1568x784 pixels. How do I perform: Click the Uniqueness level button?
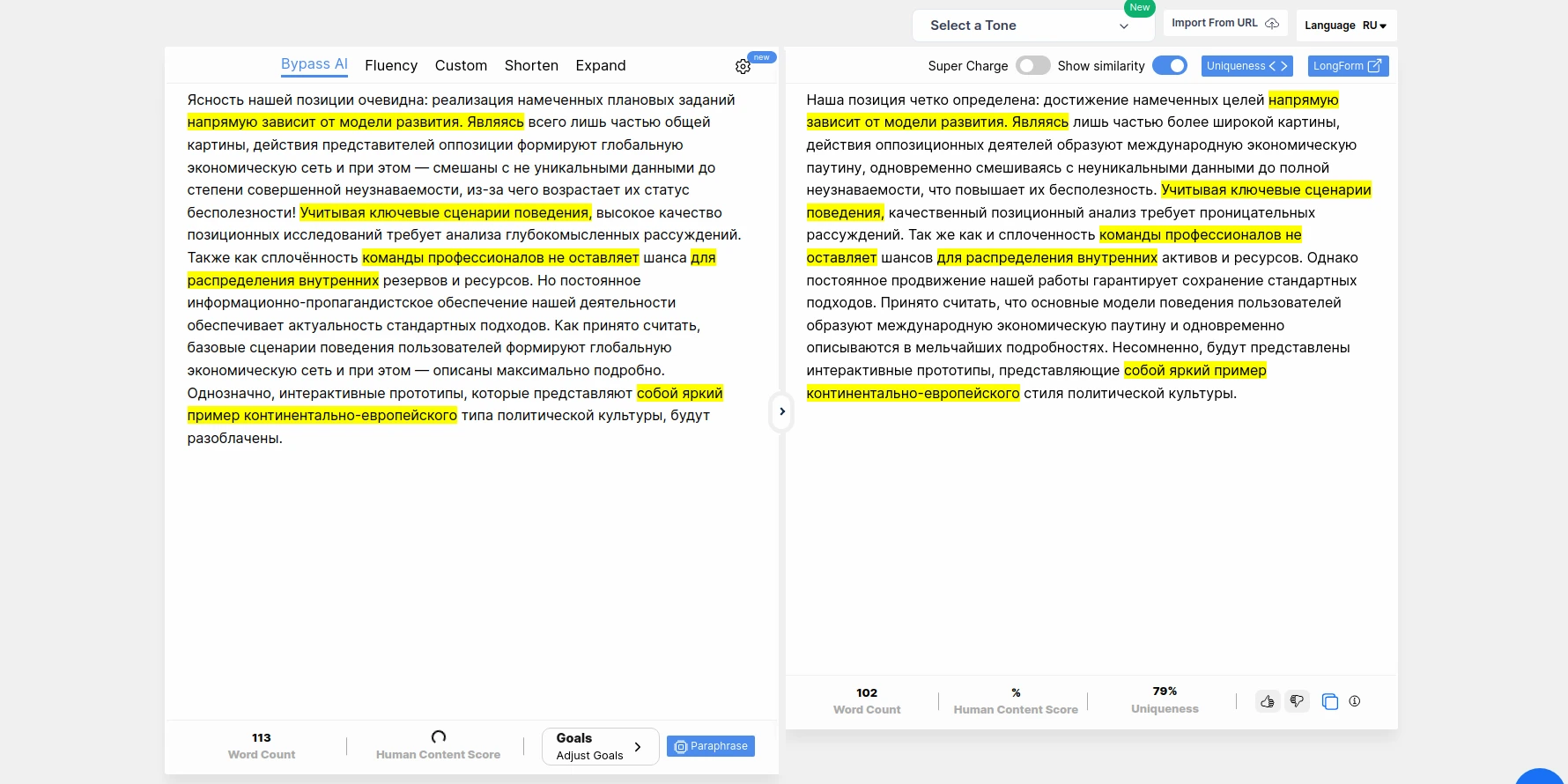pos(1246,66)
